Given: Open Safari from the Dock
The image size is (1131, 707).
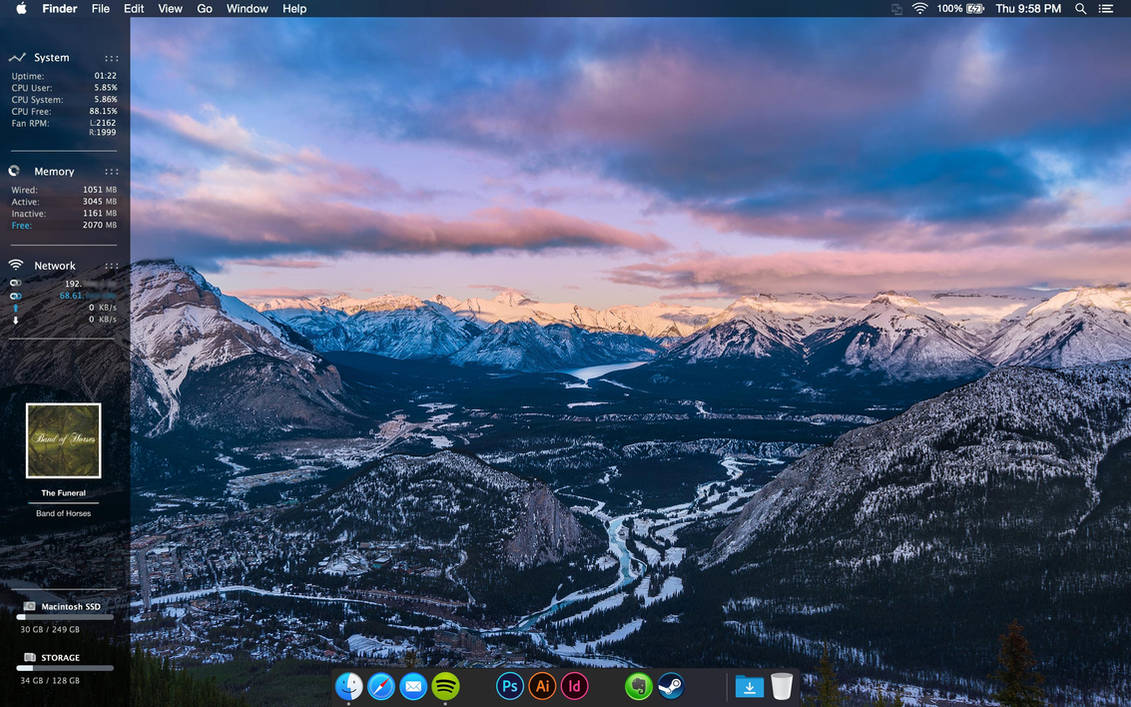Looking at the screenshot, I should 381,687.
